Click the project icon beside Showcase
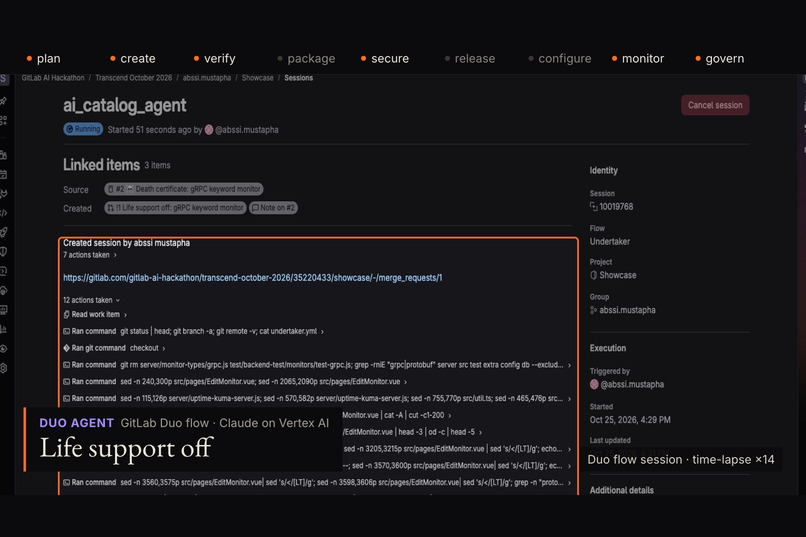Screen dimensions: 806x537 593,275
